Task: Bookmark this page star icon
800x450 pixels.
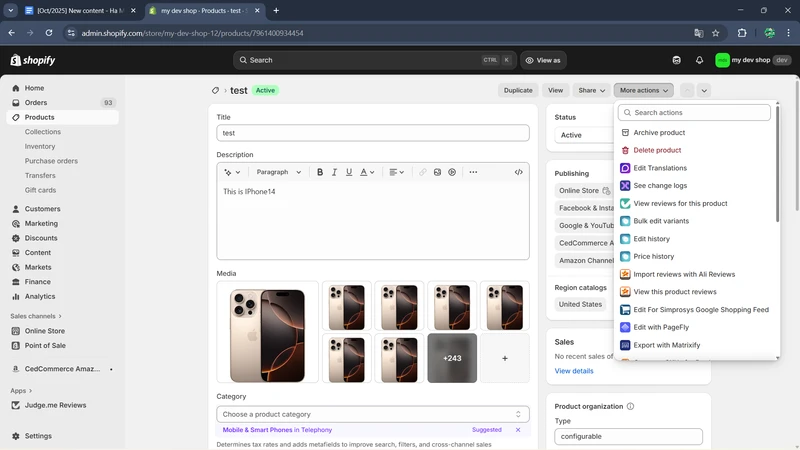Action: tap(715, 33)
